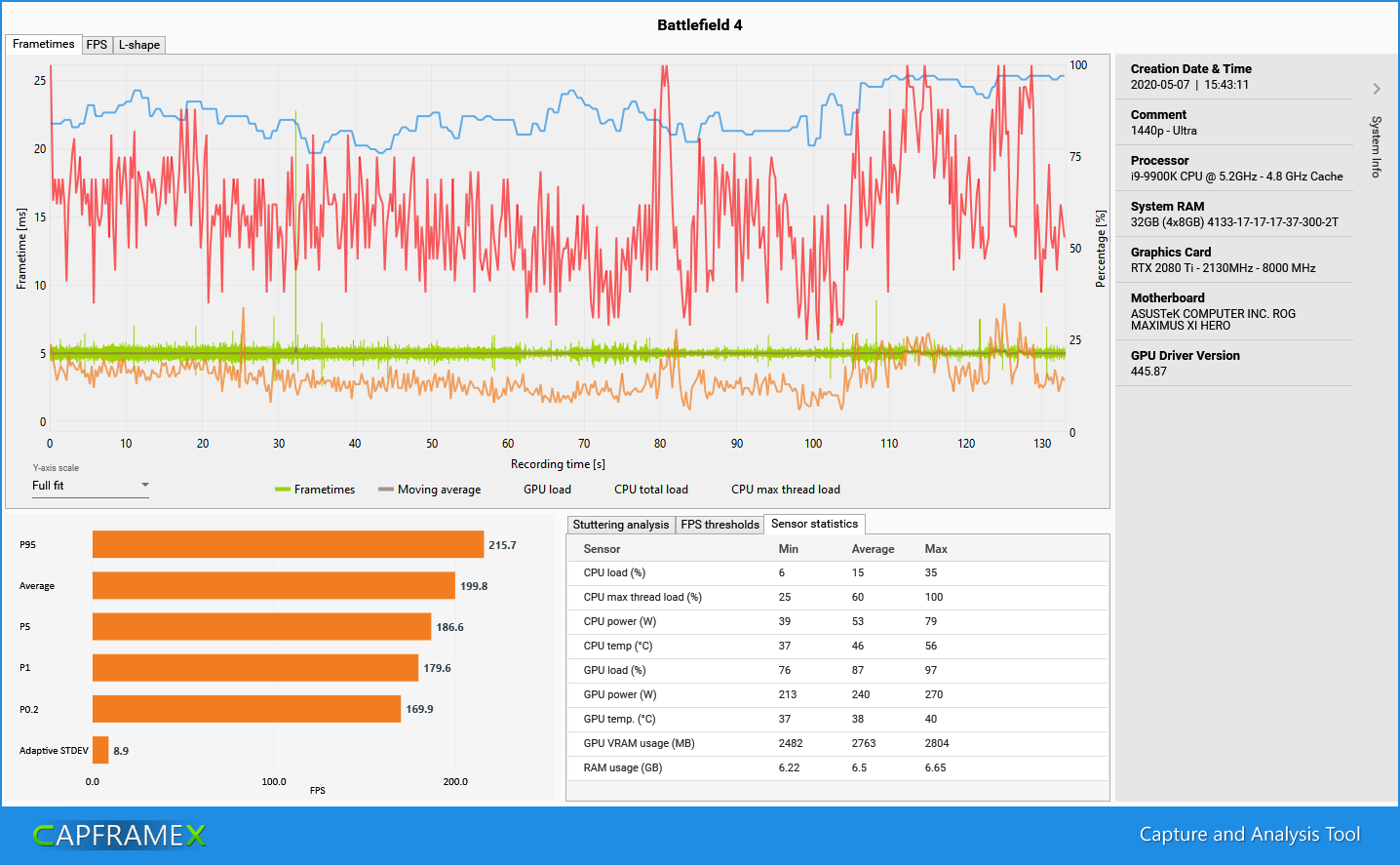
Task: Click the P5 FPS bar
Action: click(261, 626)
